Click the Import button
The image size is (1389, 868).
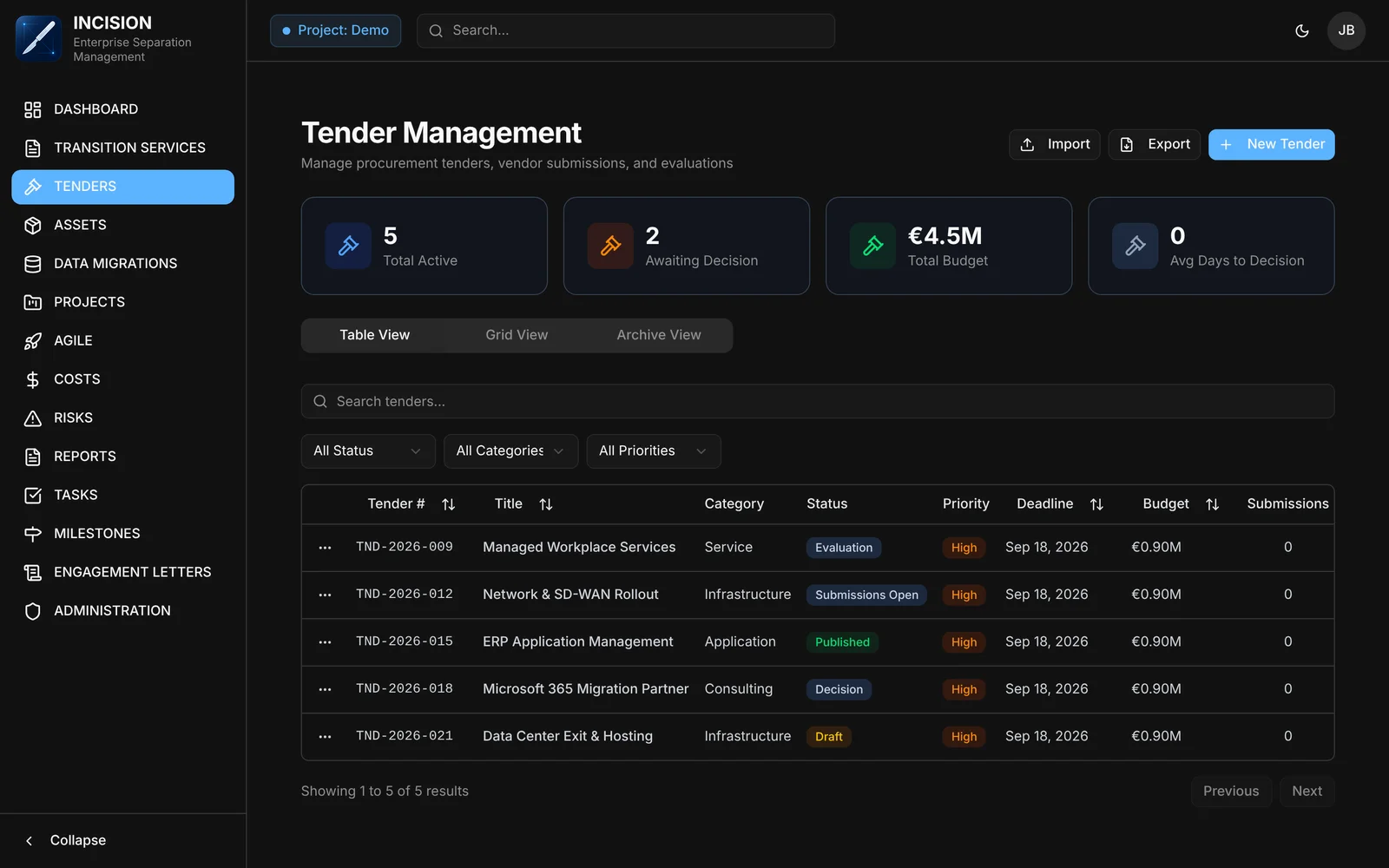tap(1054, 144)
